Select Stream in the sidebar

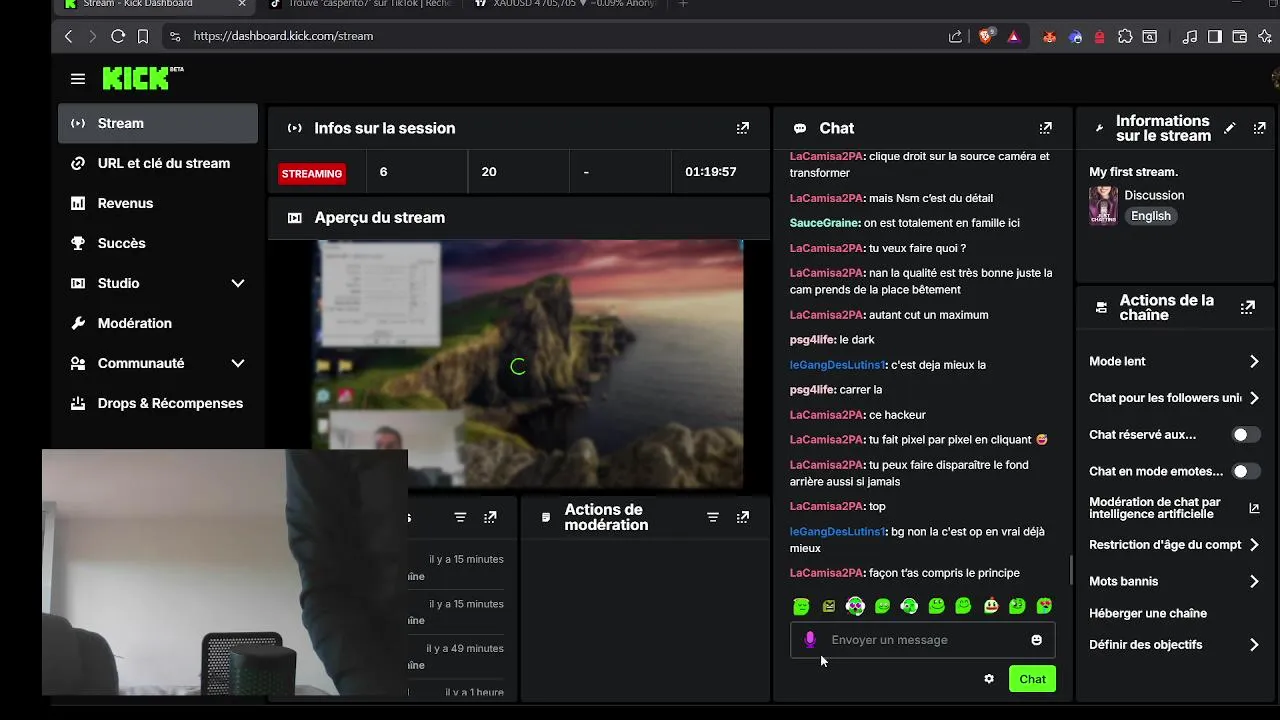coord(157,123)
